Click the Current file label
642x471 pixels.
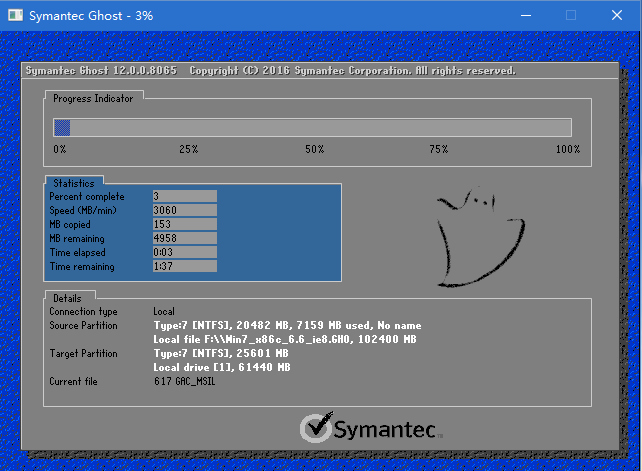[x=73, y=381]
